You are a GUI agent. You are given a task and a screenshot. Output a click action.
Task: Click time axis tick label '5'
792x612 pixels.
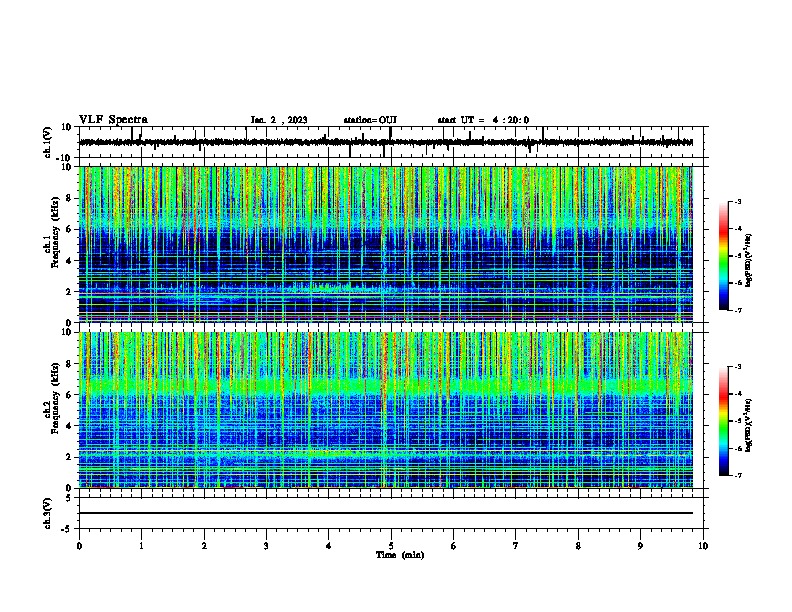(x=391, y=546)
